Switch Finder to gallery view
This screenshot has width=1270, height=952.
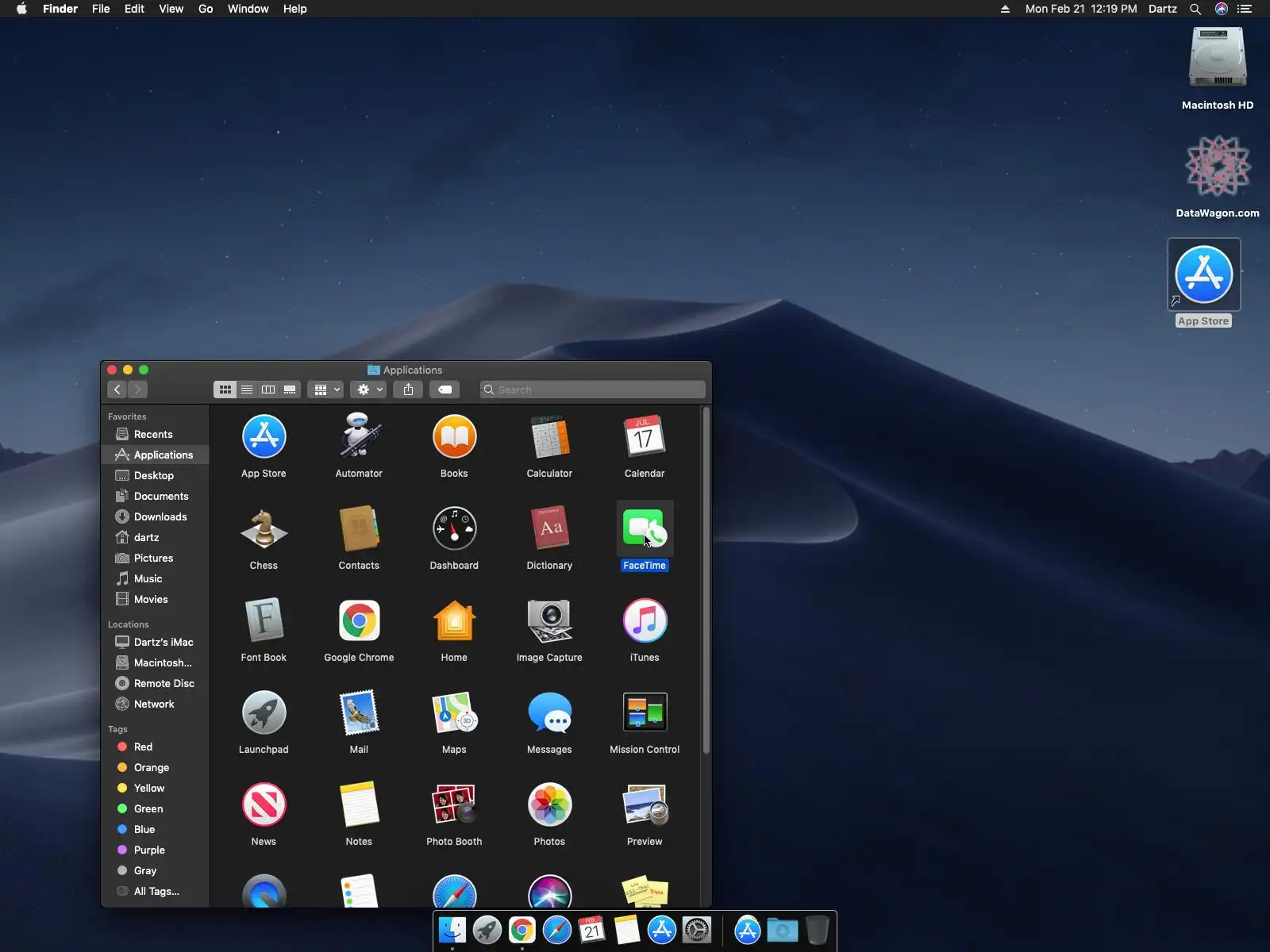coord(290,390)
